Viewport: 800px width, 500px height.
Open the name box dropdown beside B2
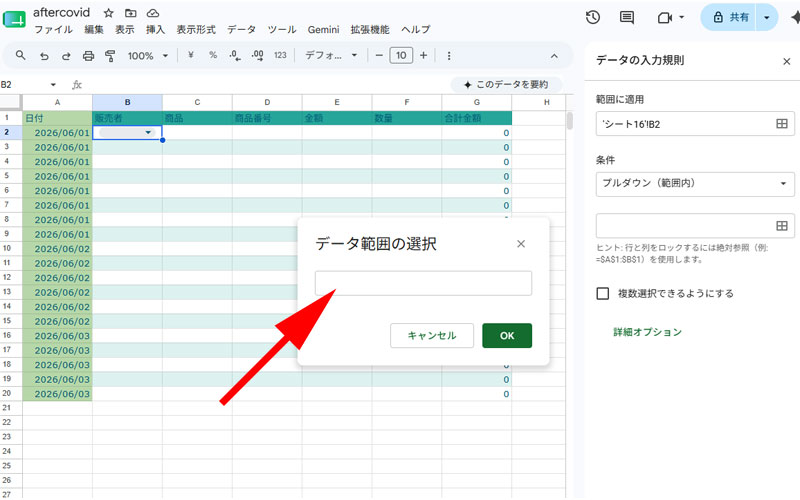coord(53,85)
